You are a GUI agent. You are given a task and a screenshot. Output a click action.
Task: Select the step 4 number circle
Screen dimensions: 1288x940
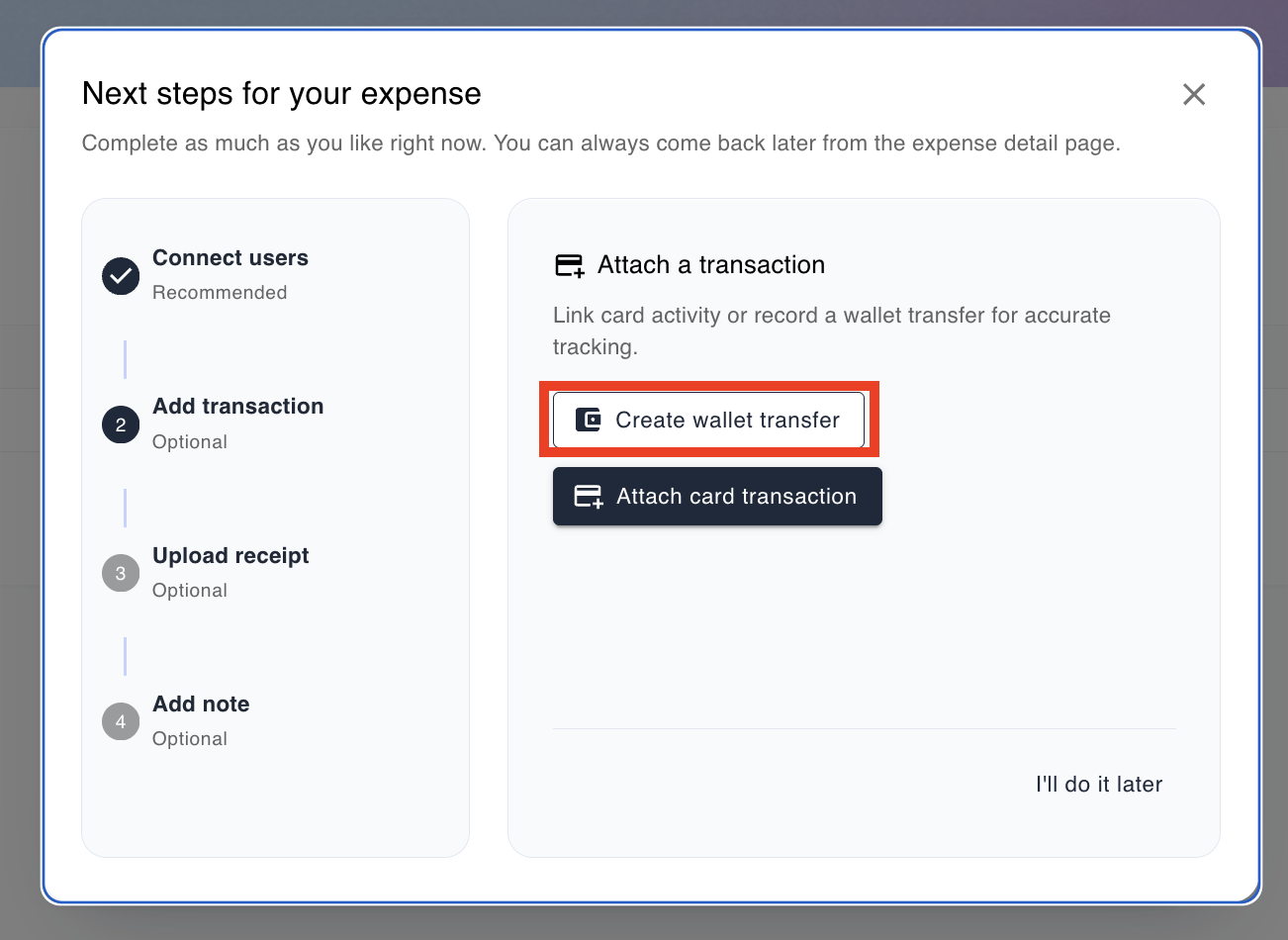[x=121, y=721]
